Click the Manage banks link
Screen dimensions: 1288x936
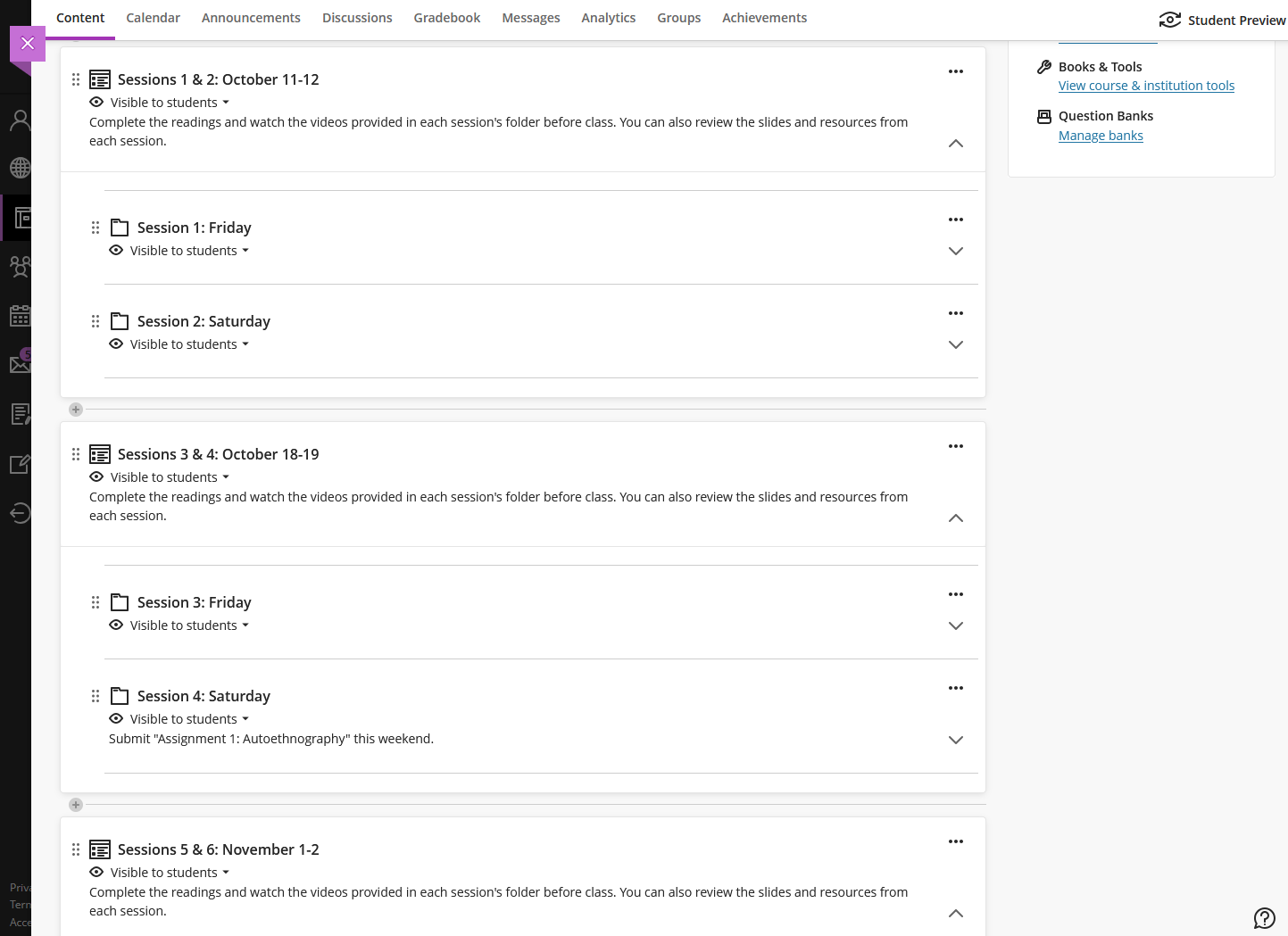tap(1101, 136)
